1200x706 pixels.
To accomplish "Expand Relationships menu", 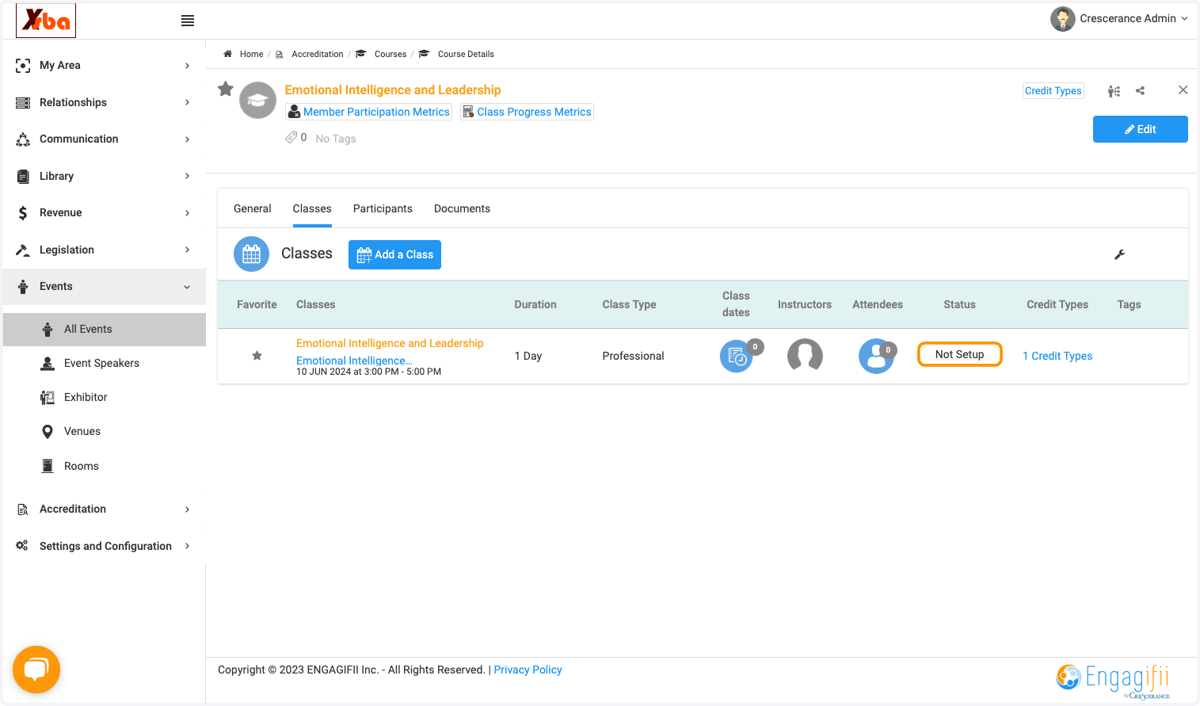I will click(104, 102).
